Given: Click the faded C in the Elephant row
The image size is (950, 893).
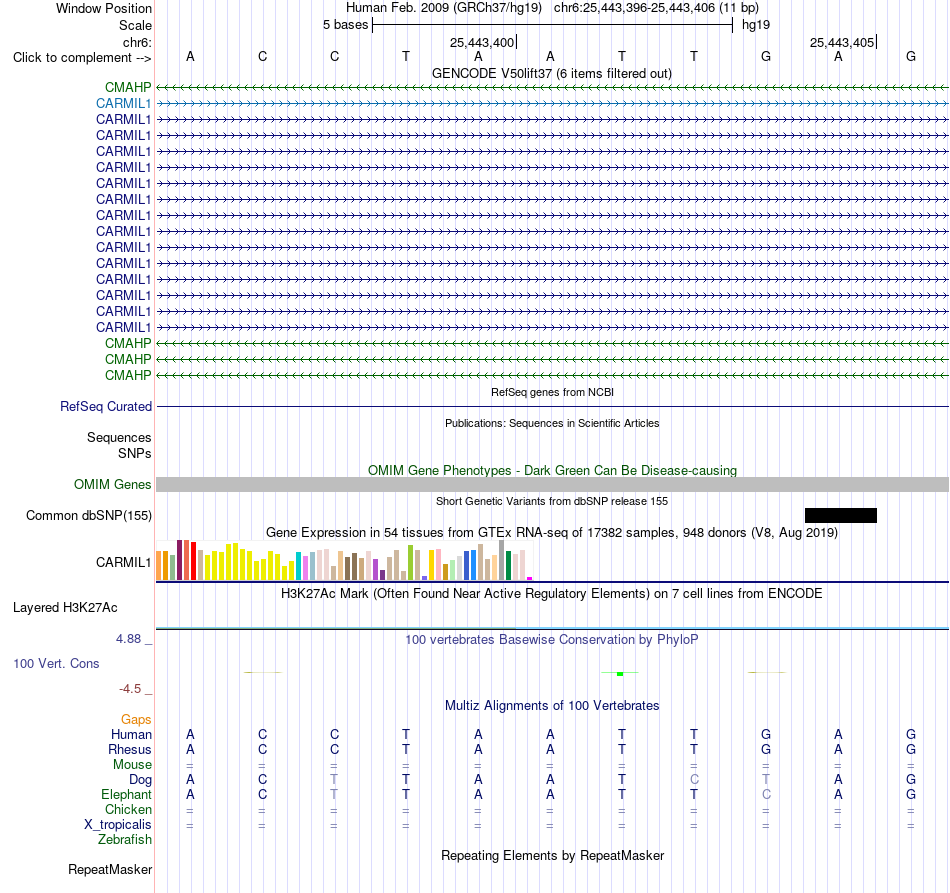Looking at the screenshot, I should pos(766,794).
